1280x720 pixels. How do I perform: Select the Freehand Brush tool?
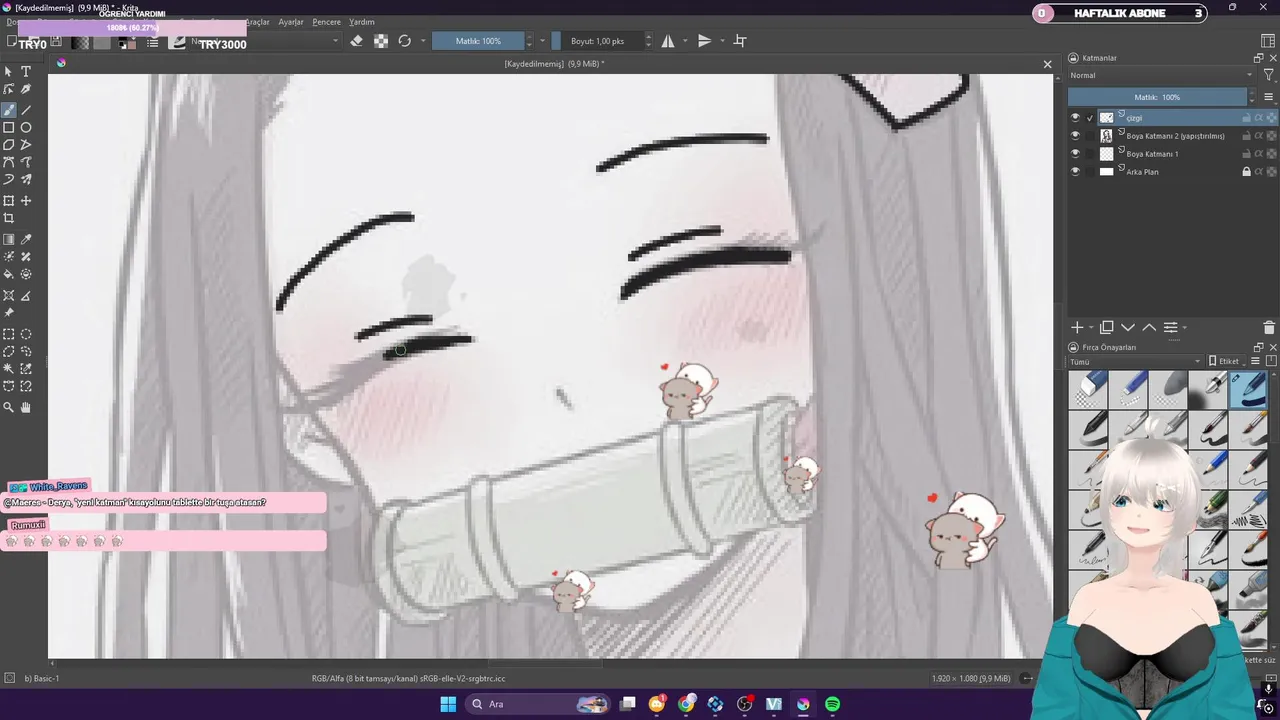pos(9,110)
